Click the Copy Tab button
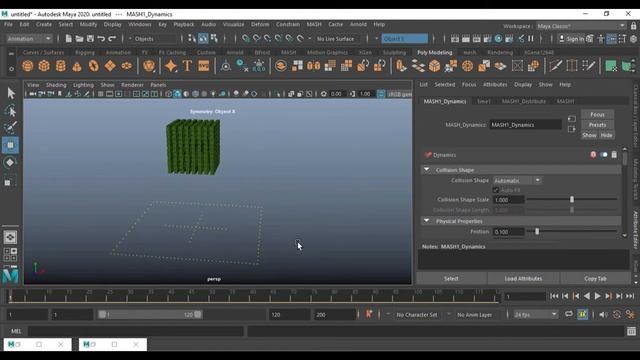This screenshot has width=640, height=360. [595, 278]
